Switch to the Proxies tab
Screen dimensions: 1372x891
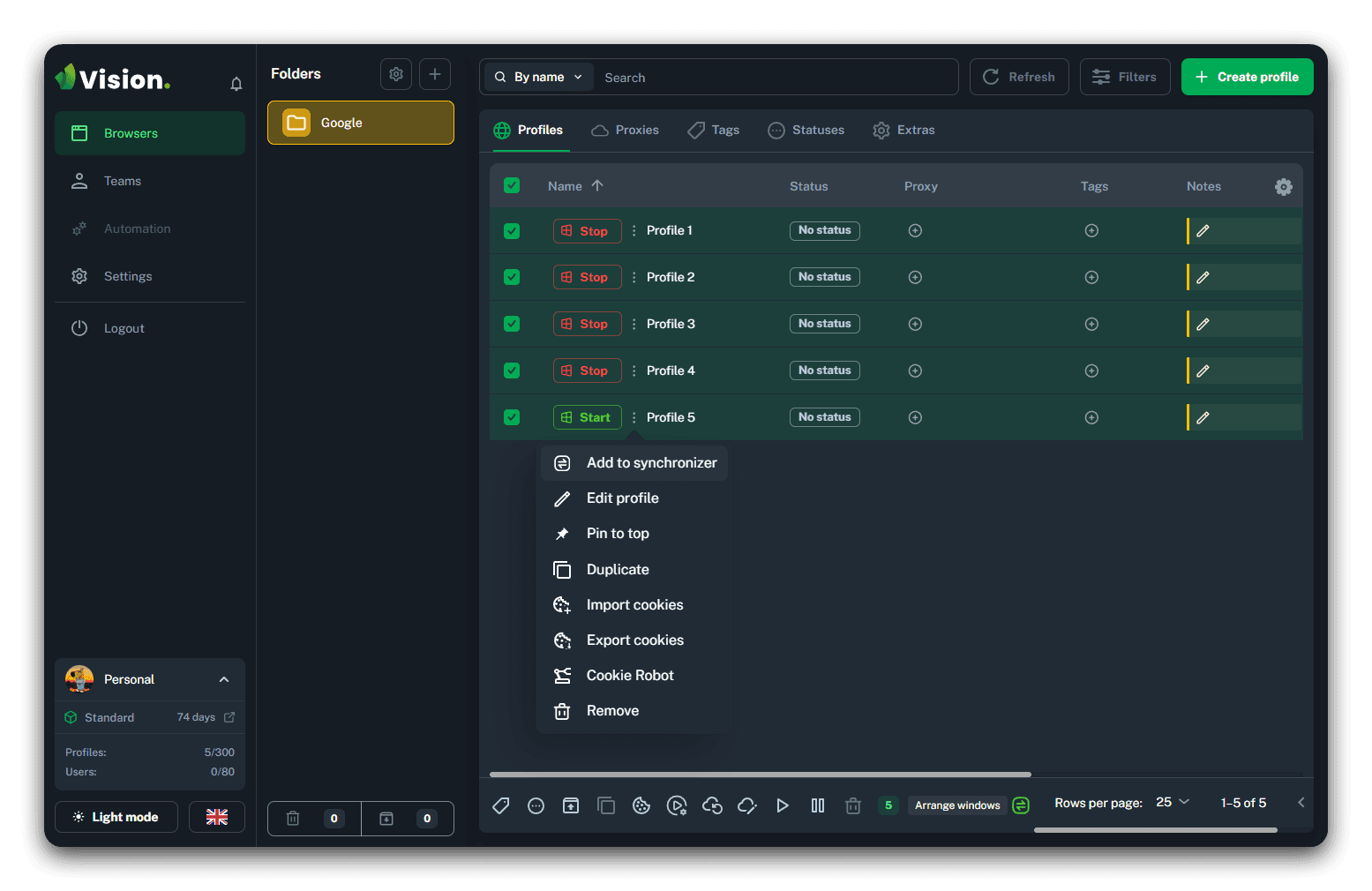pos(626,131)
